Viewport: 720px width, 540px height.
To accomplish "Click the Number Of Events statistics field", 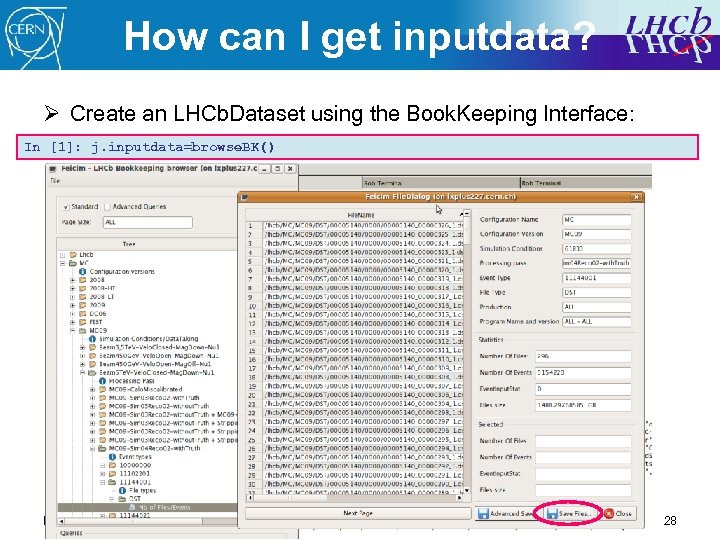I will coord(583,372).
